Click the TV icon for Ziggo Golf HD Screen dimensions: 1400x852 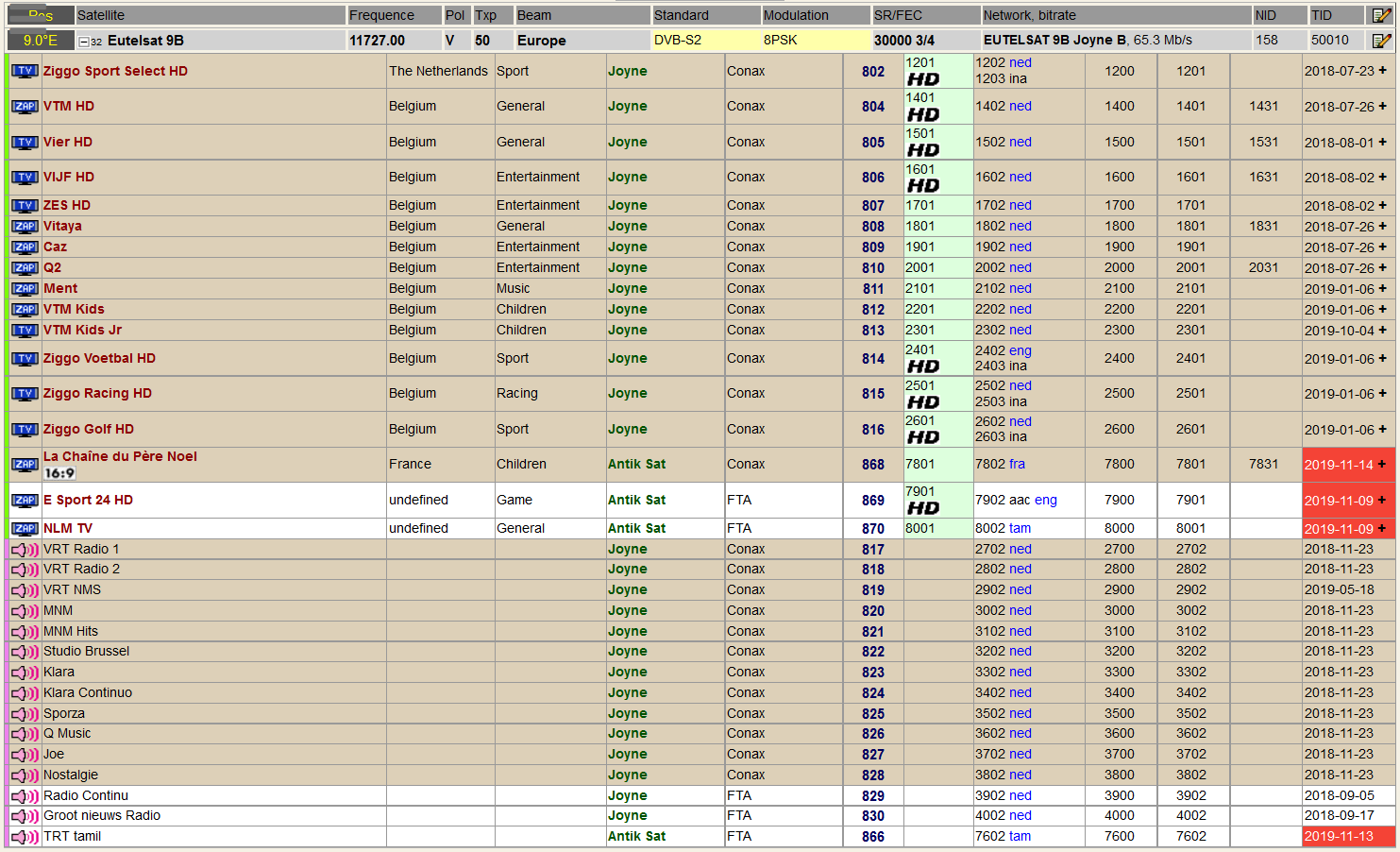point(25,430)
